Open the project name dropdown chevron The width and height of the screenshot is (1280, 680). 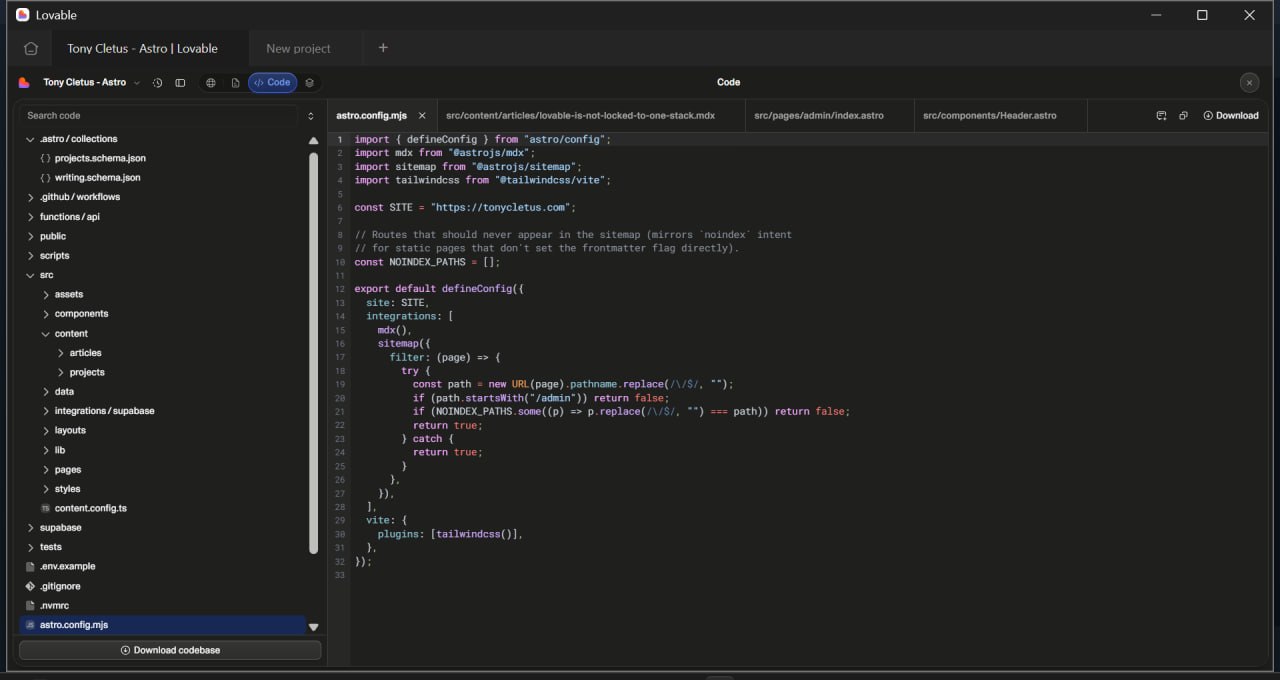(x=136, y=83)
